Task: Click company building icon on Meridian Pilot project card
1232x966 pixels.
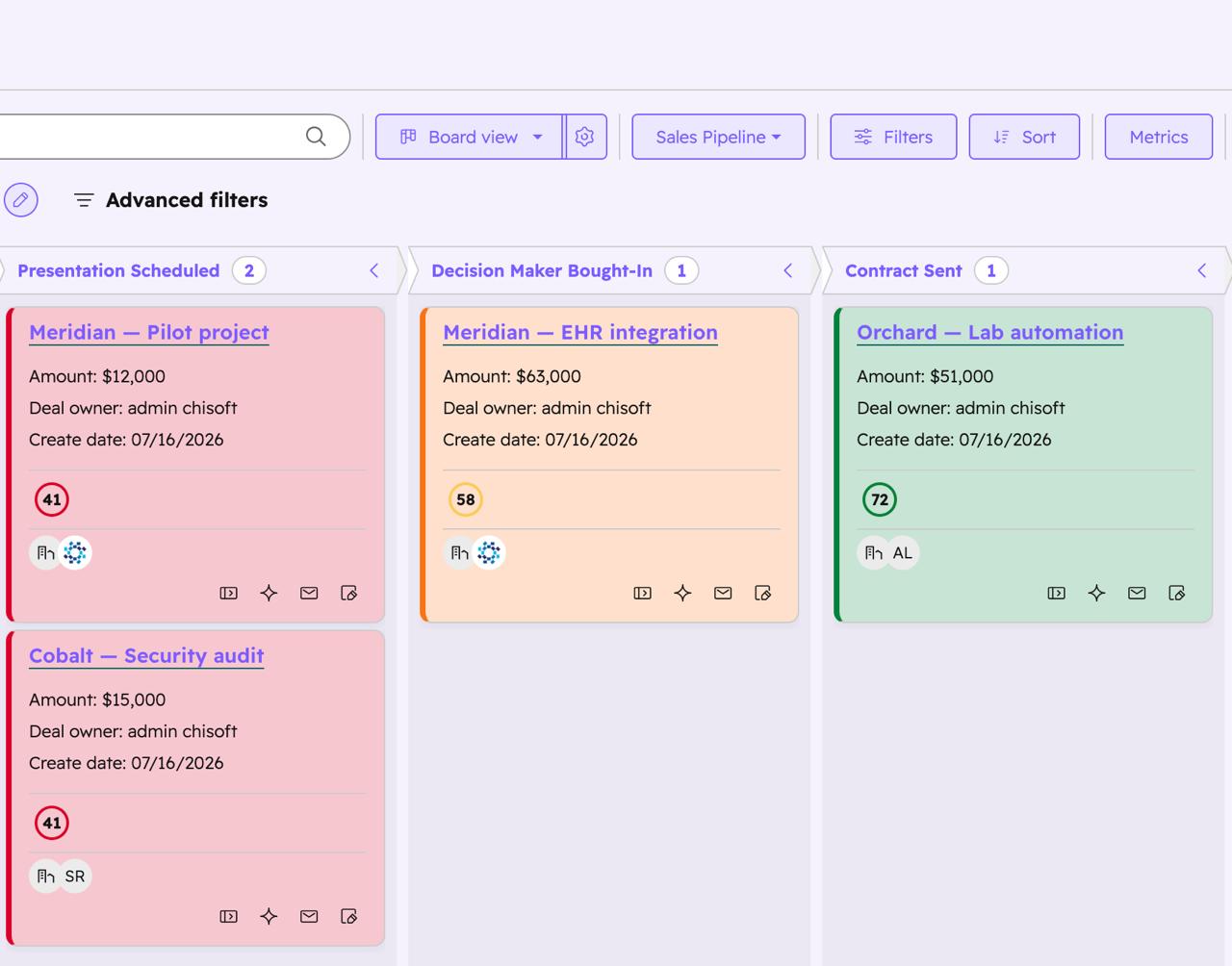Action: tap(45, 552)
